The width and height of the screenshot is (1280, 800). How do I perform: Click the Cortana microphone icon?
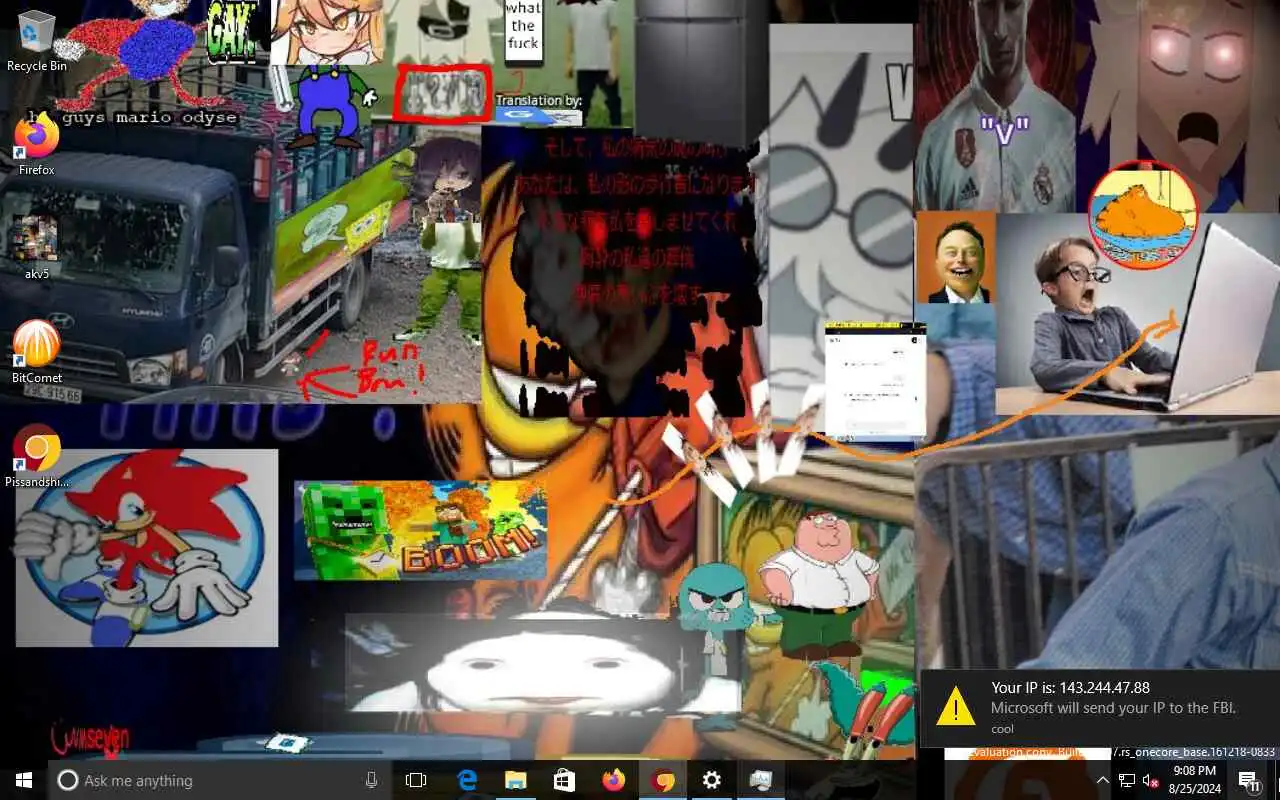[x=372, y=780]
